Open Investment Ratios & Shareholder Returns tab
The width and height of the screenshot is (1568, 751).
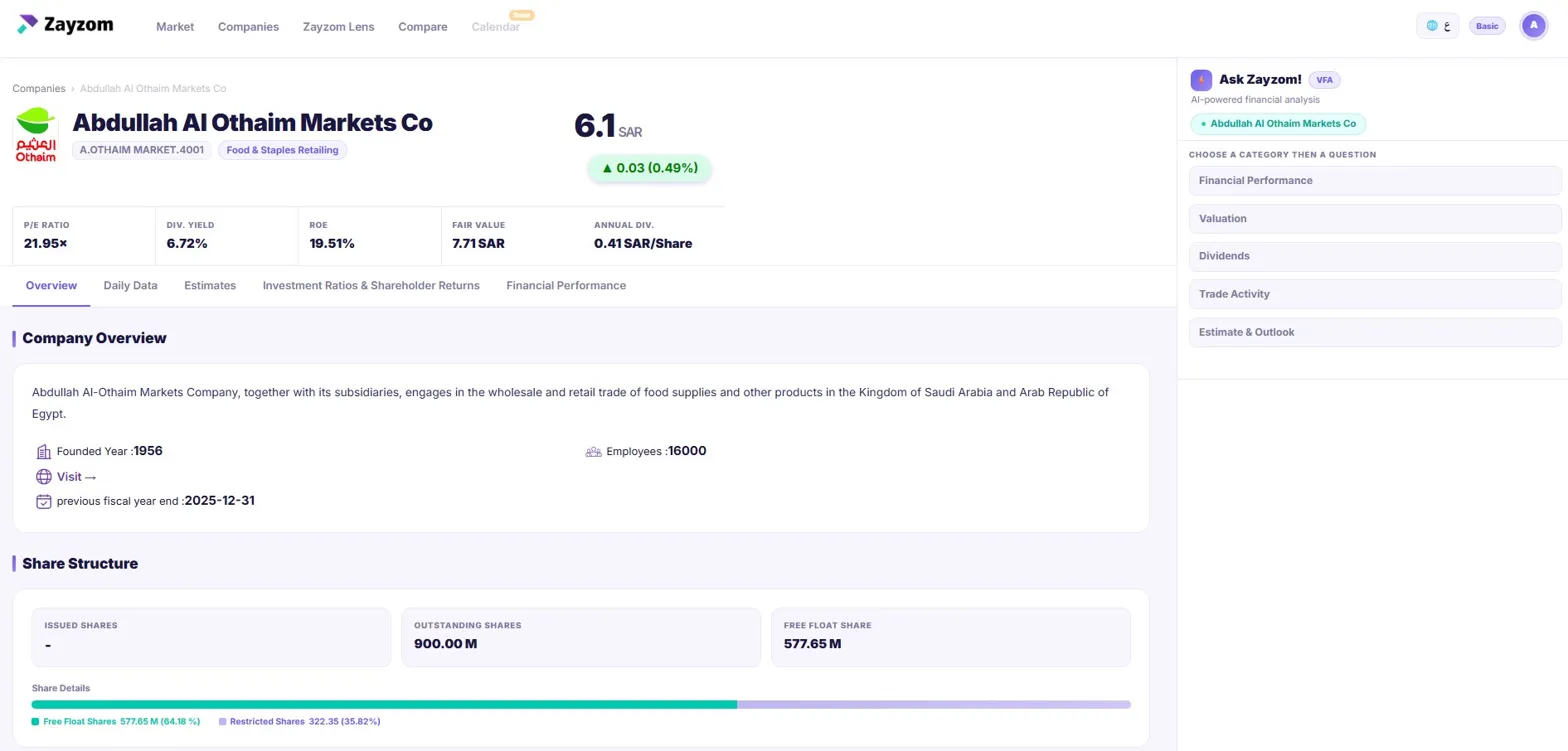click(371, 286)
